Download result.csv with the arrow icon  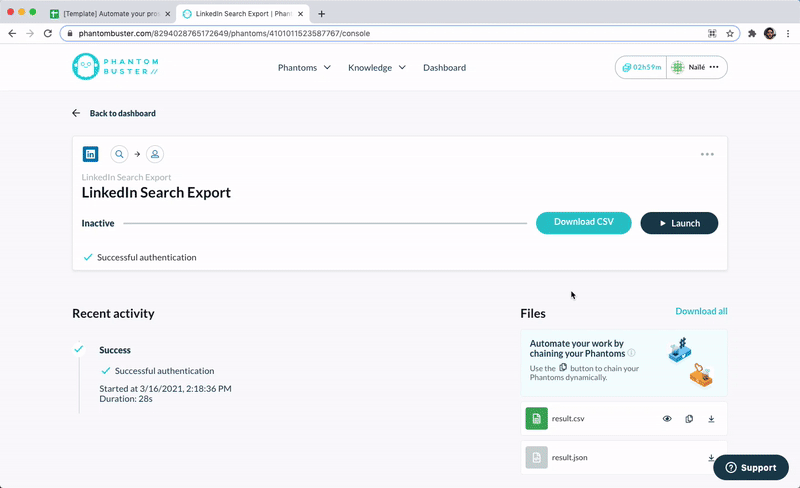click(711, 419)
